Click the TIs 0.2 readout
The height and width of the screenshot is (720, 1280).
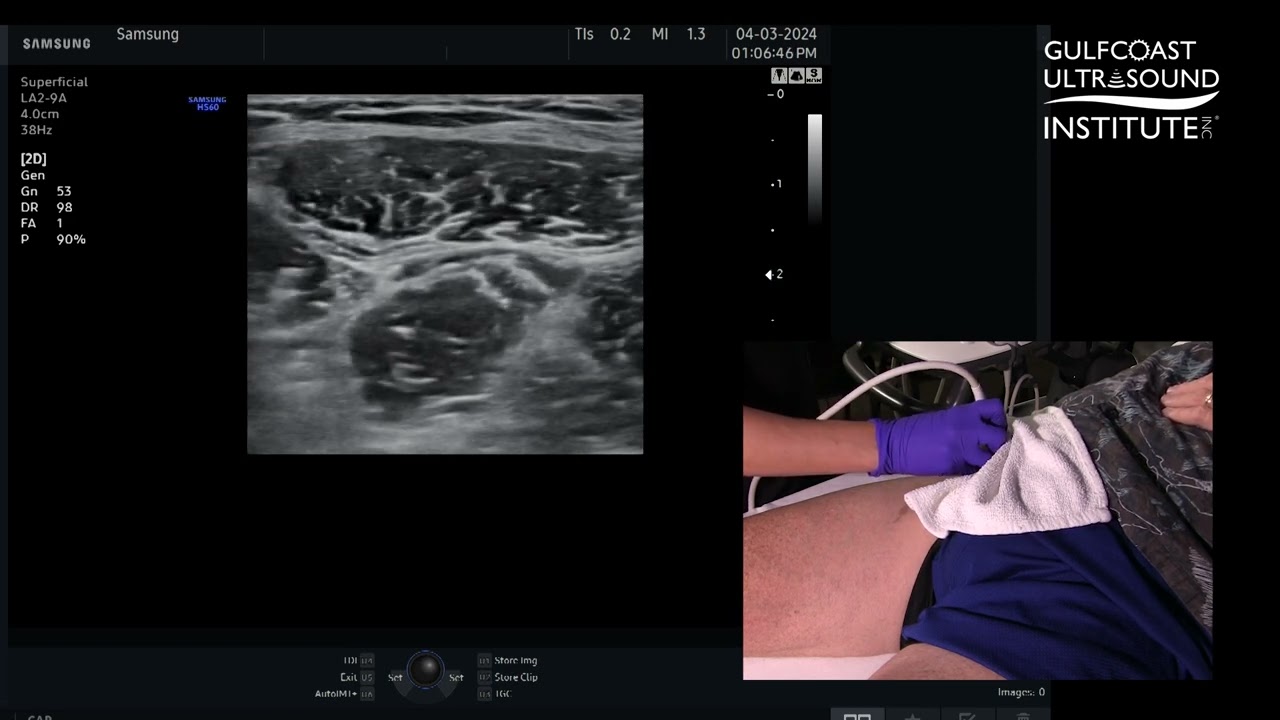pos(602,34)
